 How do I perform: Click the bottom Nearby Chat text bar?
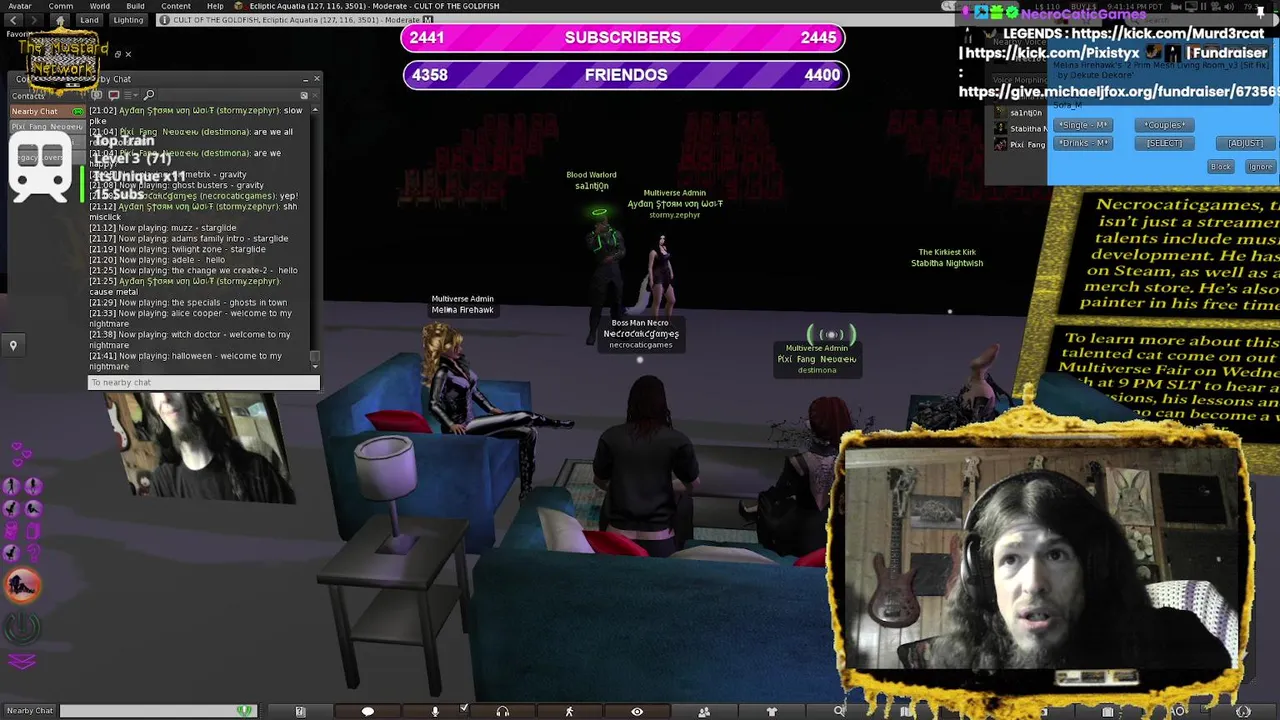(x=157, y=711)
